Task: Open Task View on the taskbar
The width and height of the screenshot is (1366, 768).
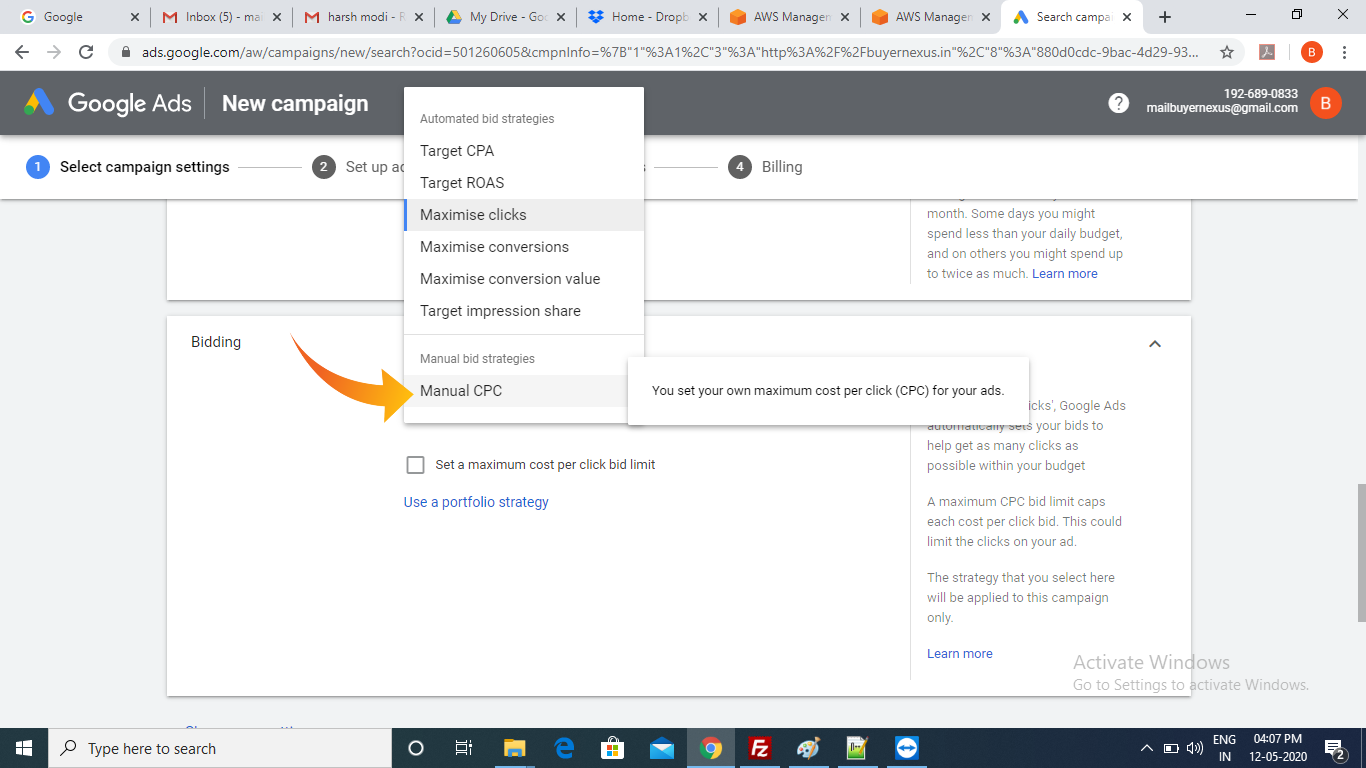Action: 464,748
